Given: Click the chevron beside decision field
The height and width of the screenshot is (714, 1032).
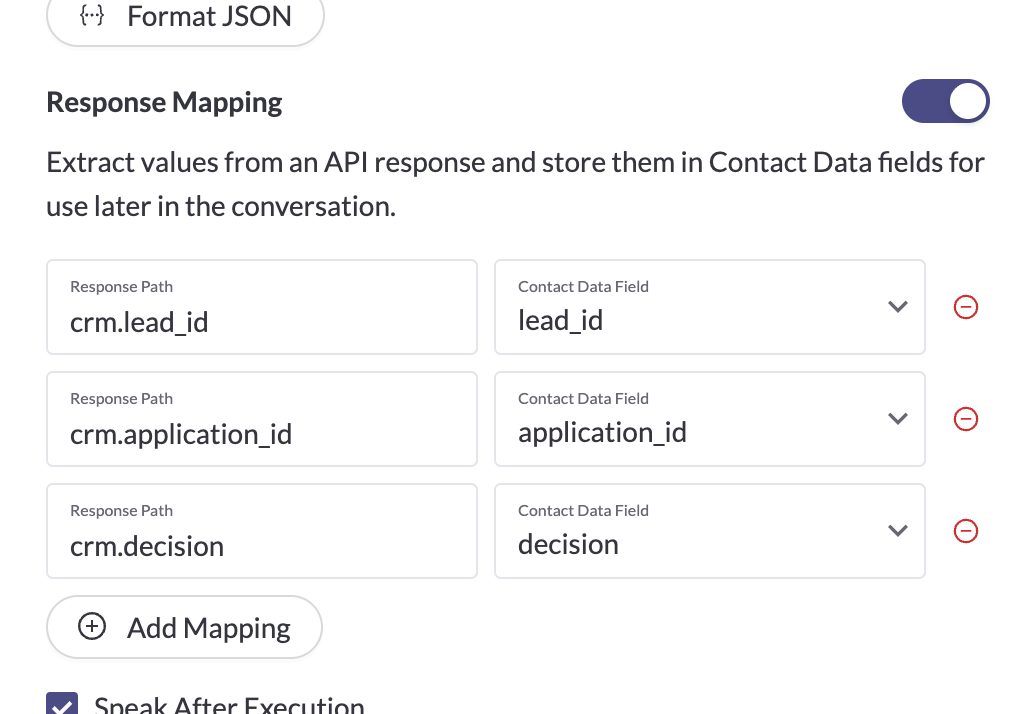Looking at the screenshot, I should [897, 531].
